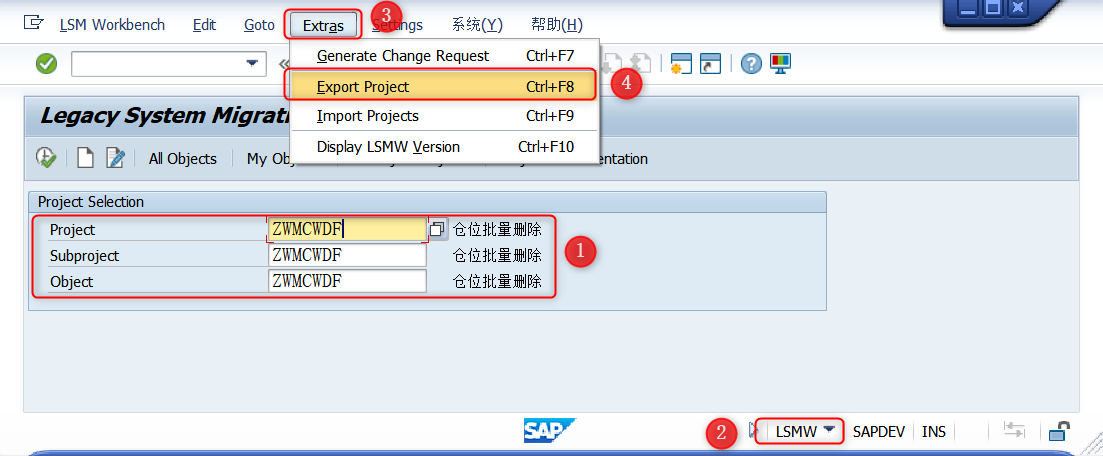Image resolution: width=1103 pixels, height=456 pixels.
Task: Open the LSM Workbench menu
Action: point(112,25)
